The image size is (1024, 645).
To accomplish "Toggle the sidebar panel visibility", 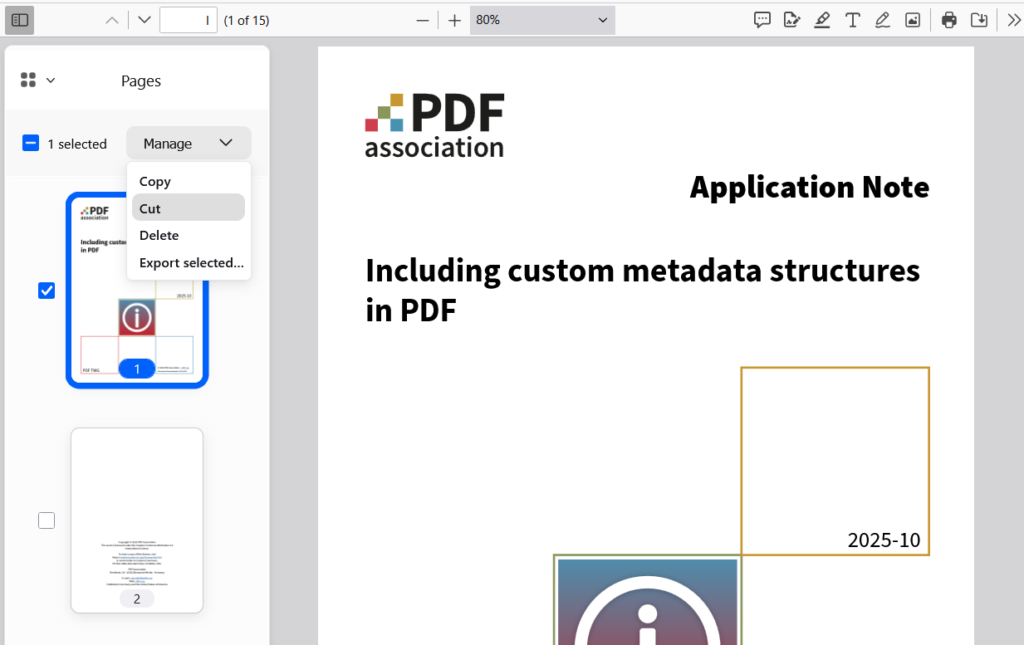I will 19,19.
